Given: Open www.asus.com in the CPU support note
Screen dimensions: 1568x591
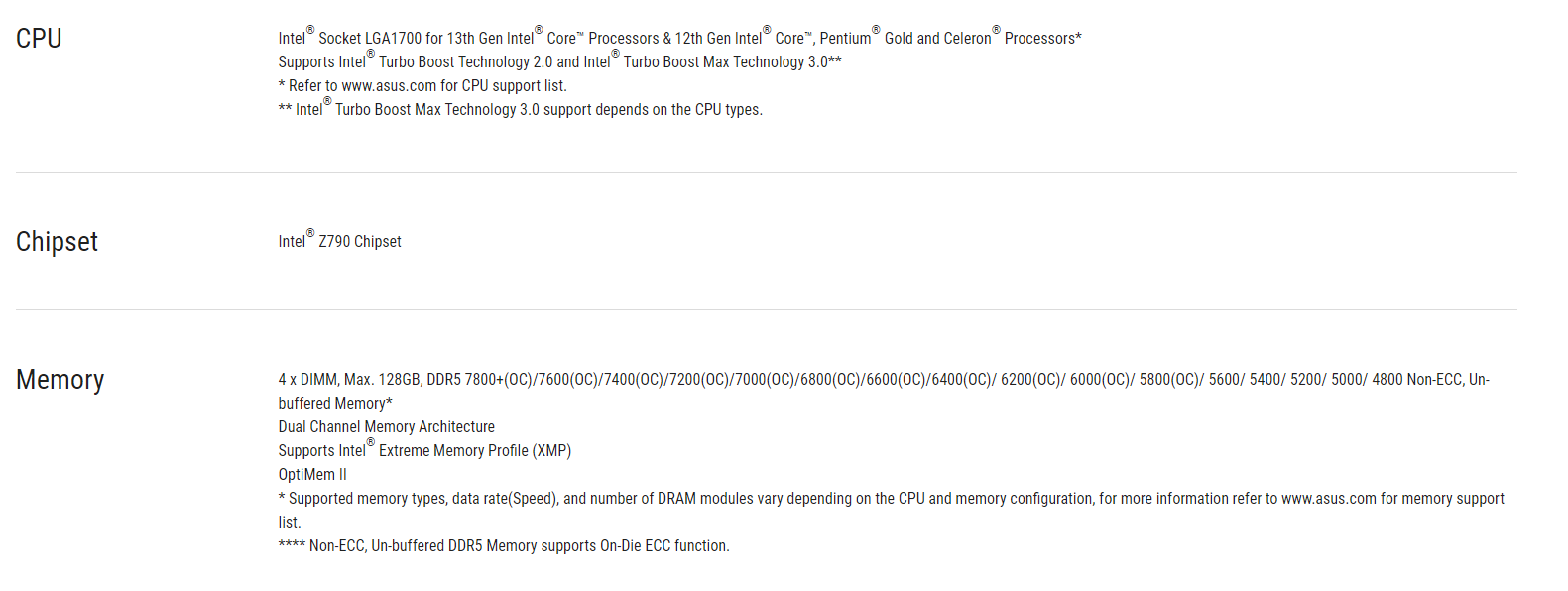Looking at the screenshot, I should 389,86.
